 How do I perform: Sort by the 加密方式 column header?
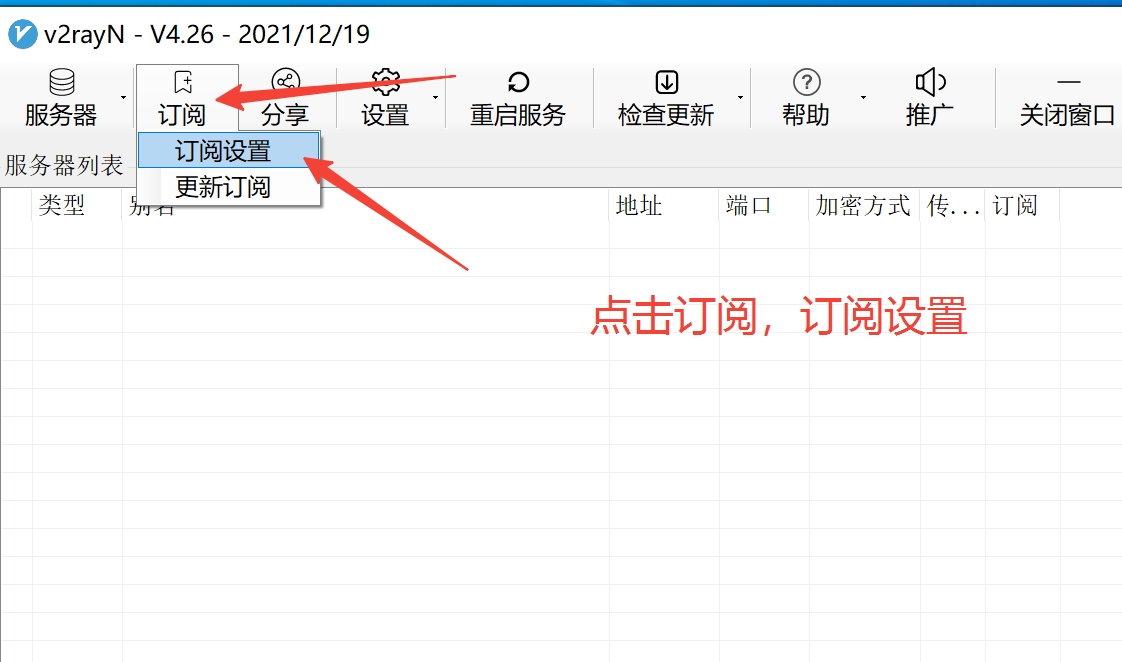[864, 206]
